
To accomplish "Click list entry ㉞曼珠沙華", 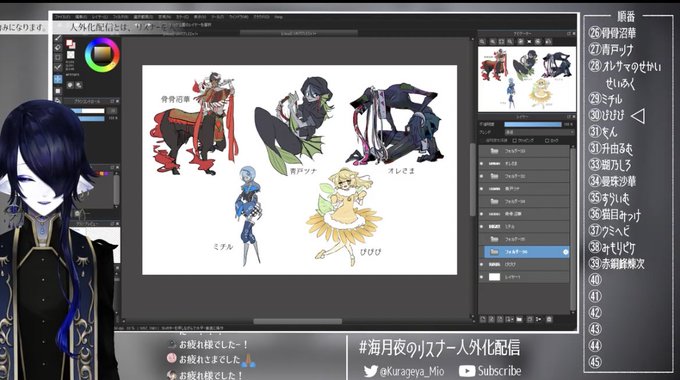I will [x=612, y=180].
